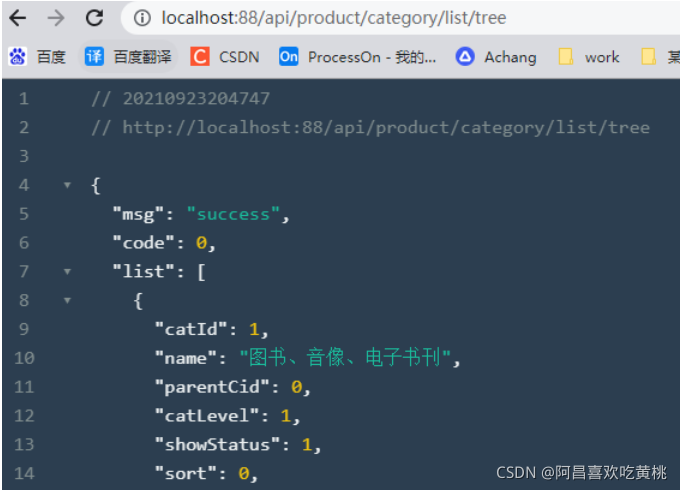
Task: Click the yellow folder icon beside work
Action: pos(566,57)
